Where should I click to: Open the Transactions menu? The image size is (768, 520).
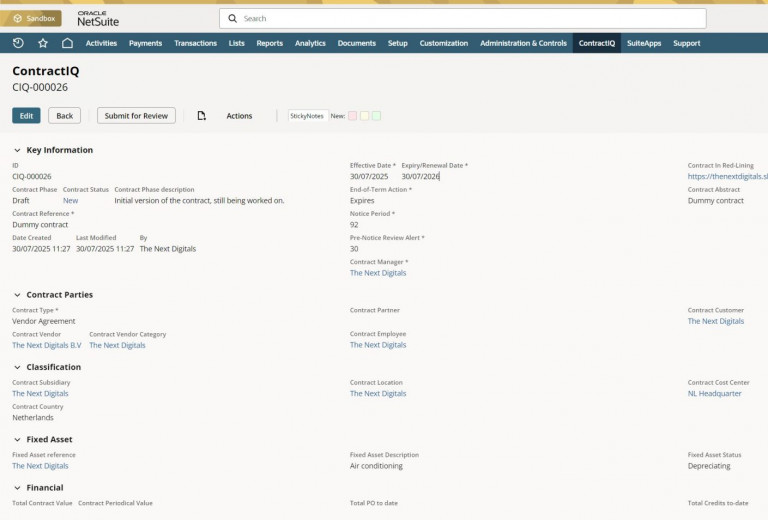[x=195, y=43]
